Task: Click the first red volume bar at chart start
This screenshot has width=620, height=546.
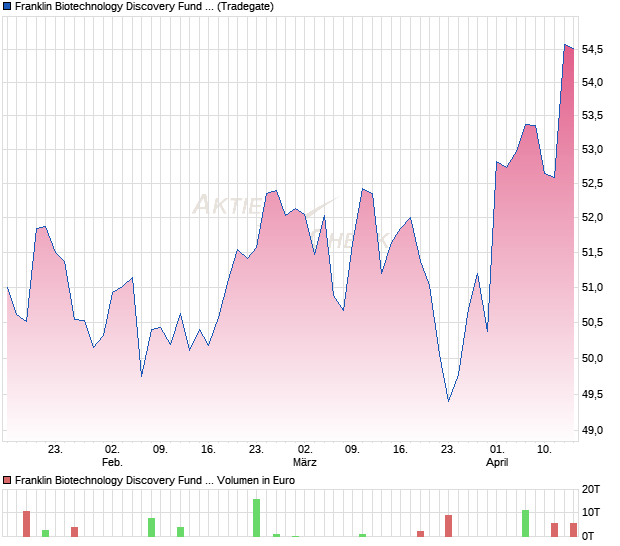Action: coord(26,524)
